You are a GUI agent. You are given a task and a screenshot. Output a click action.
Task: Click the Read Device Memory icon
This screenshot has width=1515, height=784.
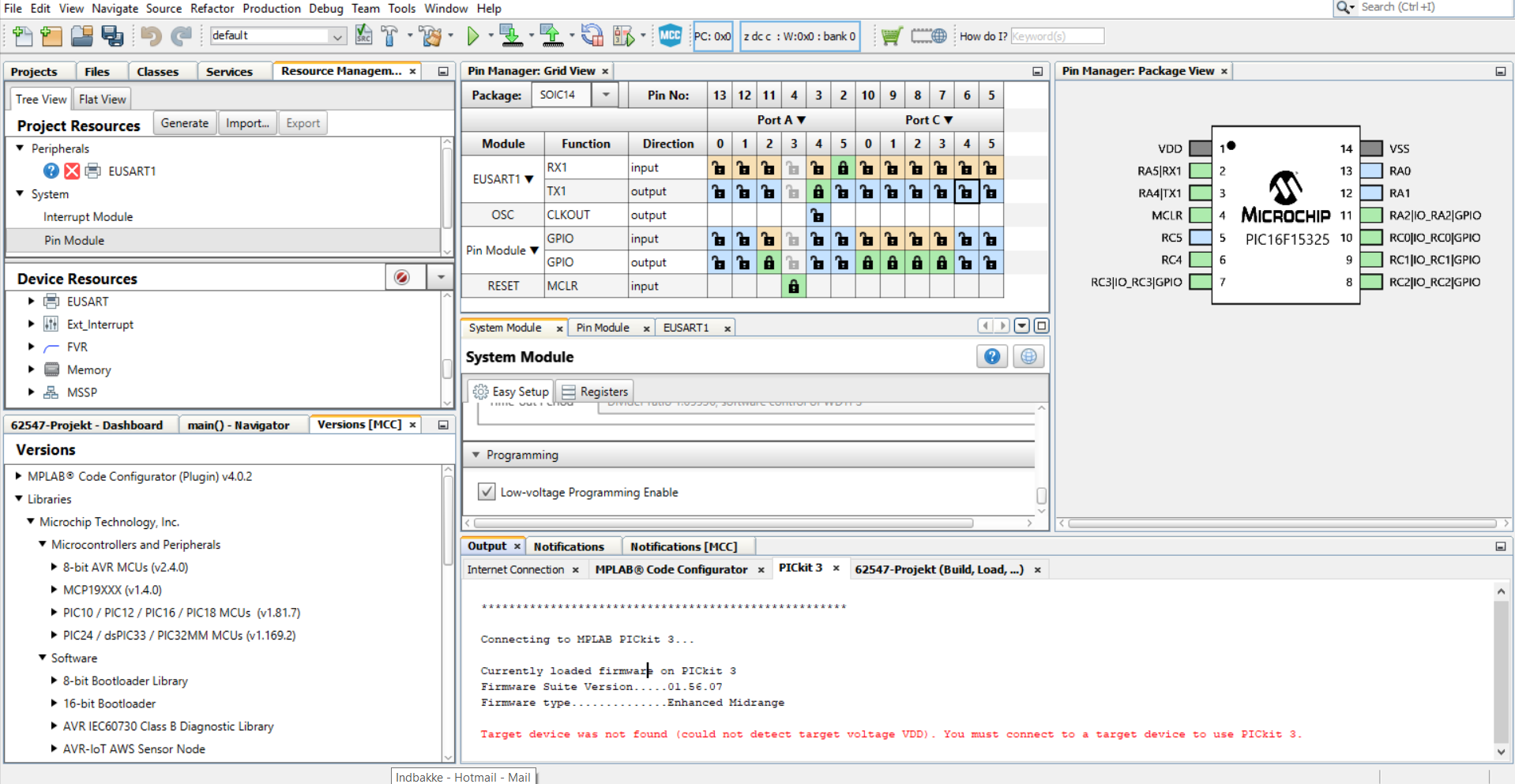click(x=551, y=36)
